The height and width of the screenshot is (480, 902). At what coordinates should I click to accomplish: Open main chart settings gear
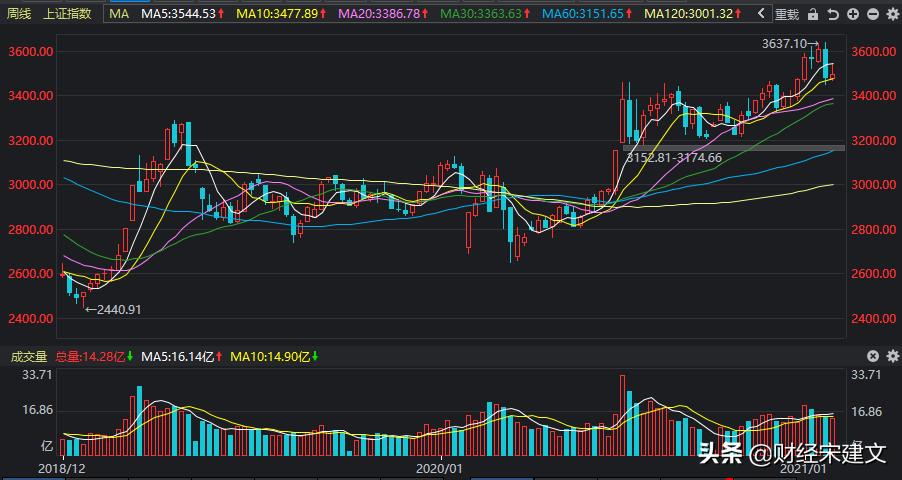[892, 14]
